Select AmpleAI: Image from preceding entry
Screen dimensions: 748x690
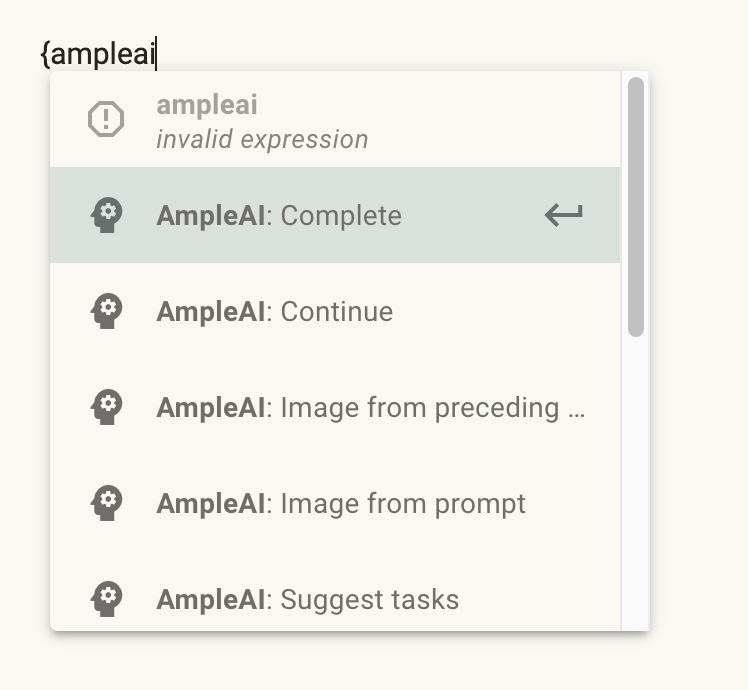pos(335,407)
